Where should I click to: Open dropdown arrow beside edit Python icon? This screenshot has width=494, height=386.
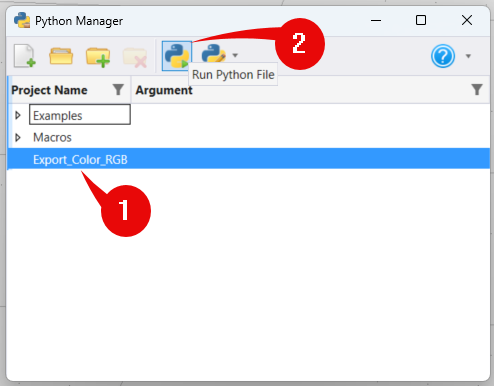point(235,55)
